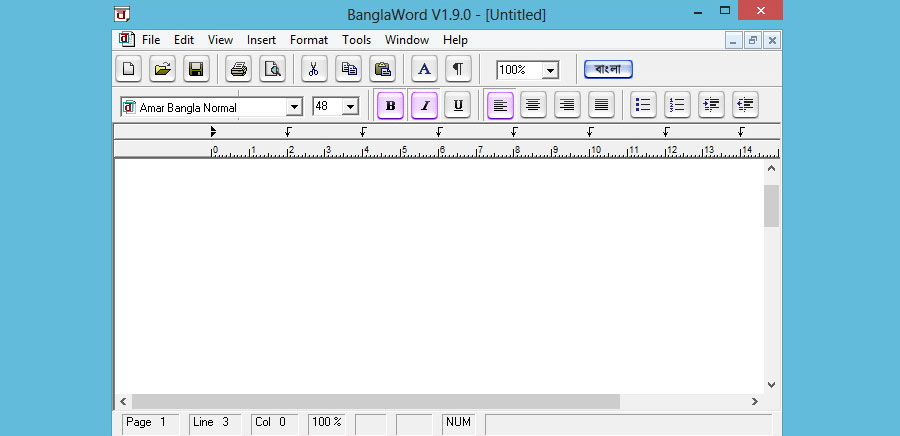
Task: Restore the inner document window
Action: (x=752, y=40)
